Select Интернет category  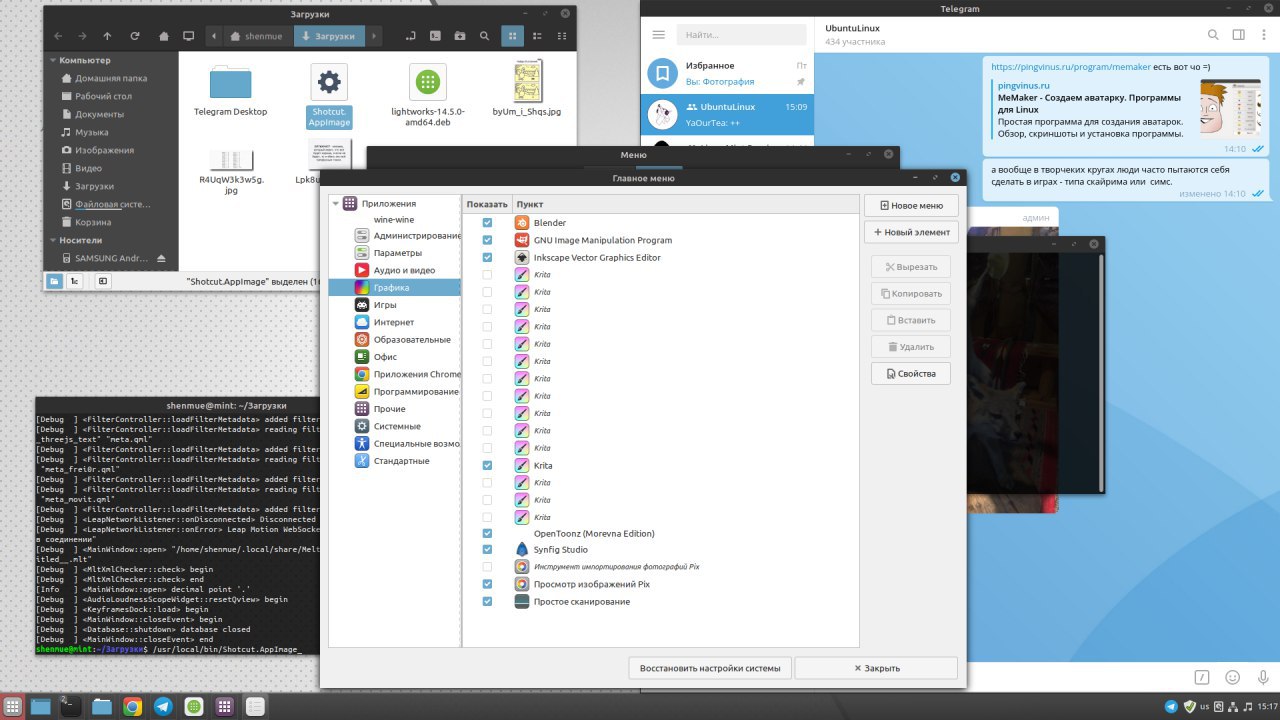(x=393, y=322)
